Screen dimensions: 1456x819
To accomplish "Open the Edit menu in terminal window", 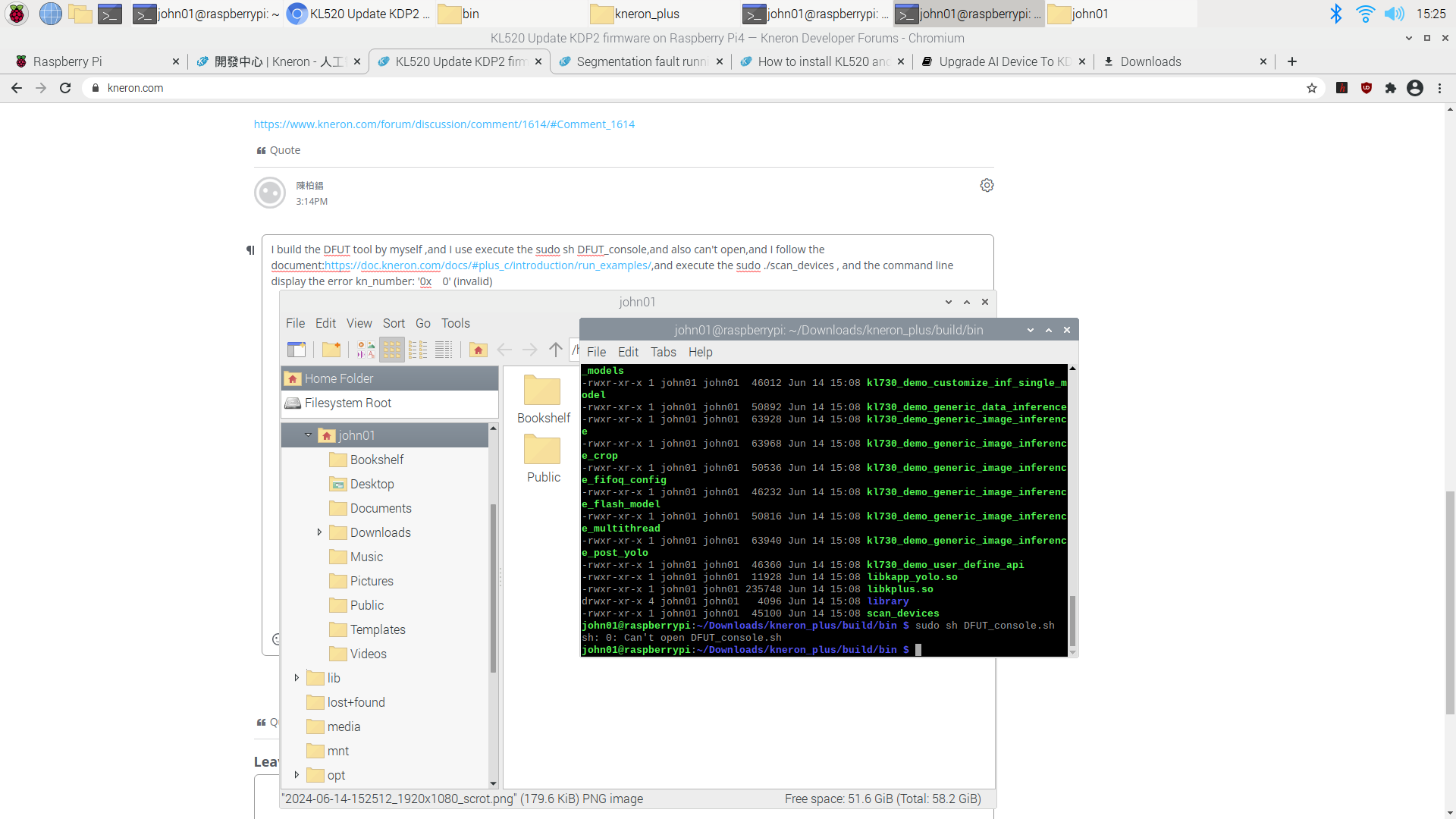I will click(x=628, y=352).
